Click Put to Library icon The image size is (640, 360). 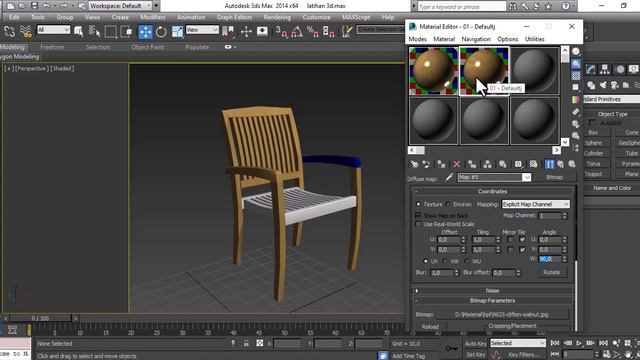point(502,164)
